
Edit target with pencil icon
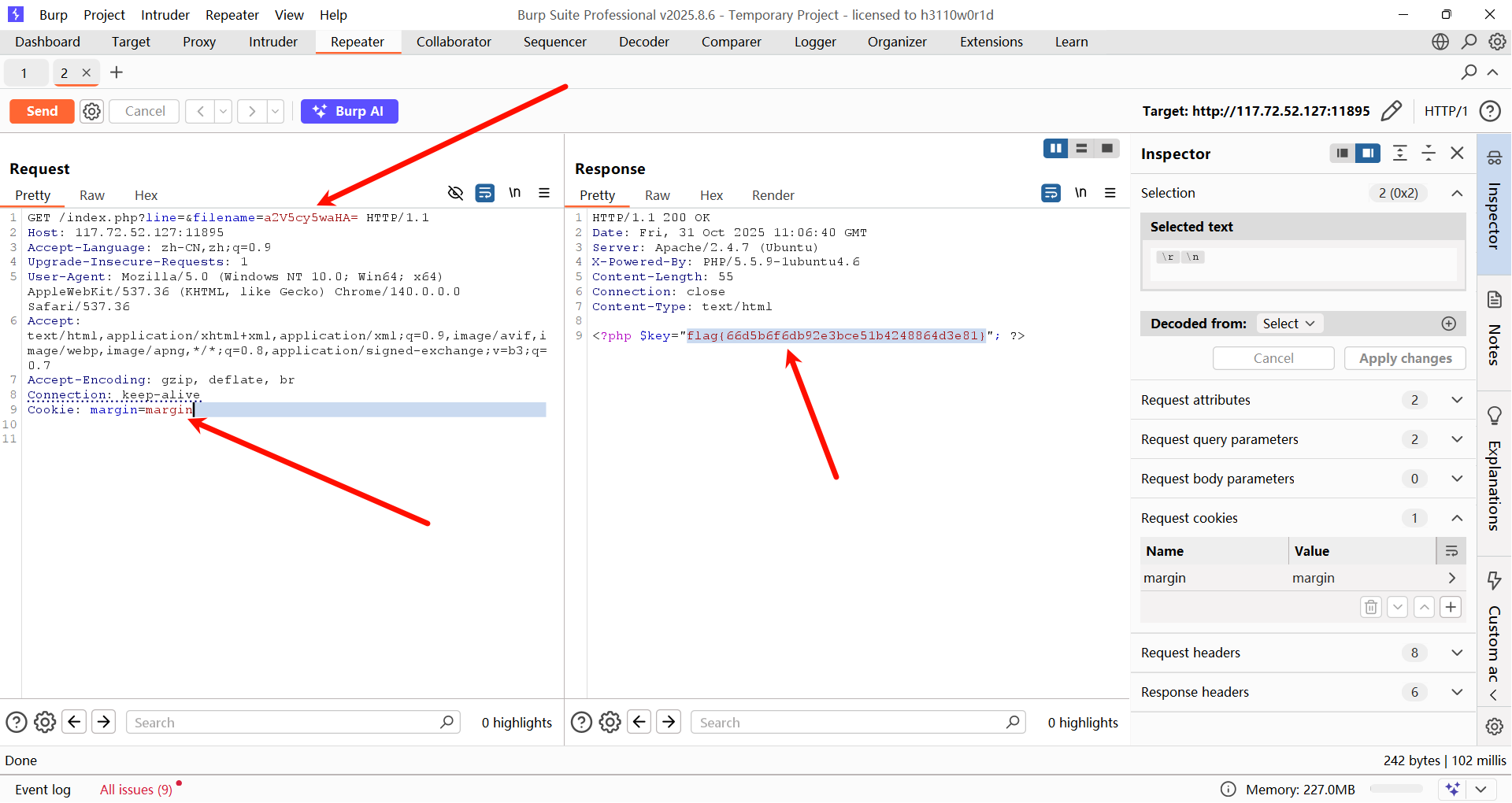(1392, 111)
